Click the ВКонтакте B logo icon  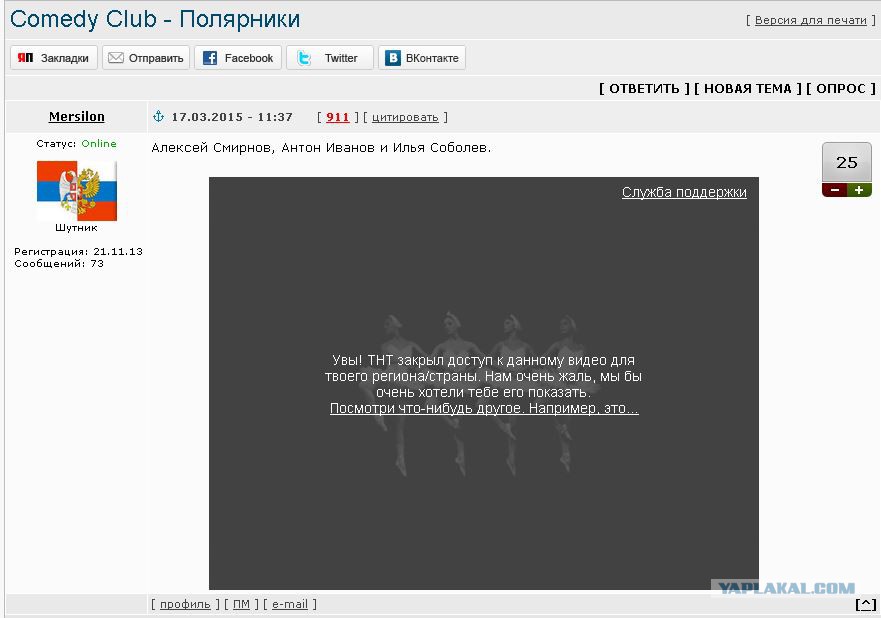coord(393,58)
